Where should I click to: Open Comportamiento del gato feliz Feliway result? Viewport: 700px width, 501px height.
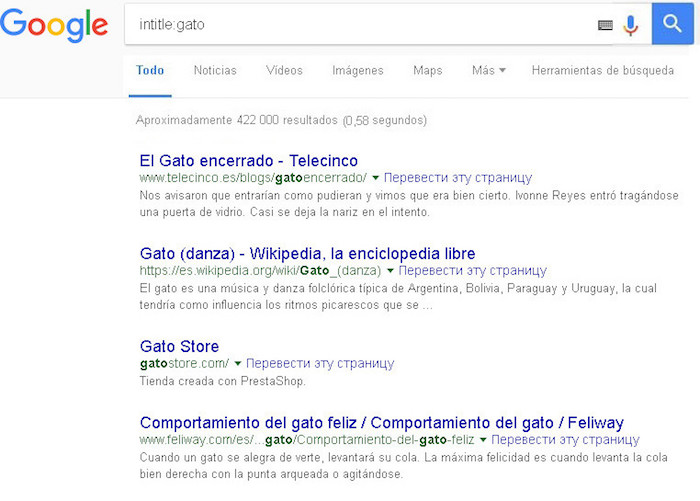pos(381,423)
